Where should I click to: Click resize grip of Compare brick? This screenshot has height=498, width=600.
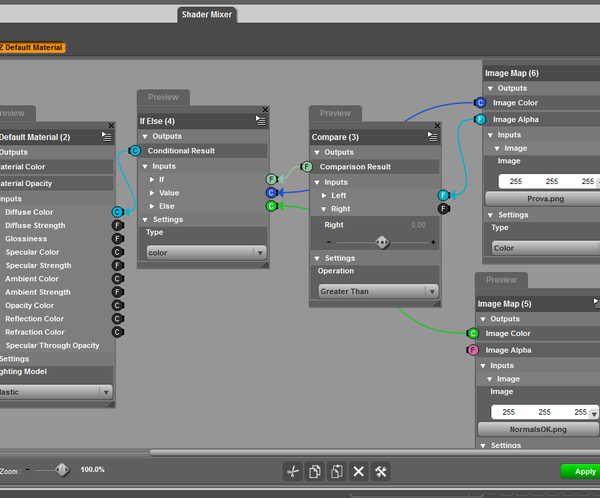(x=437, y=304)
